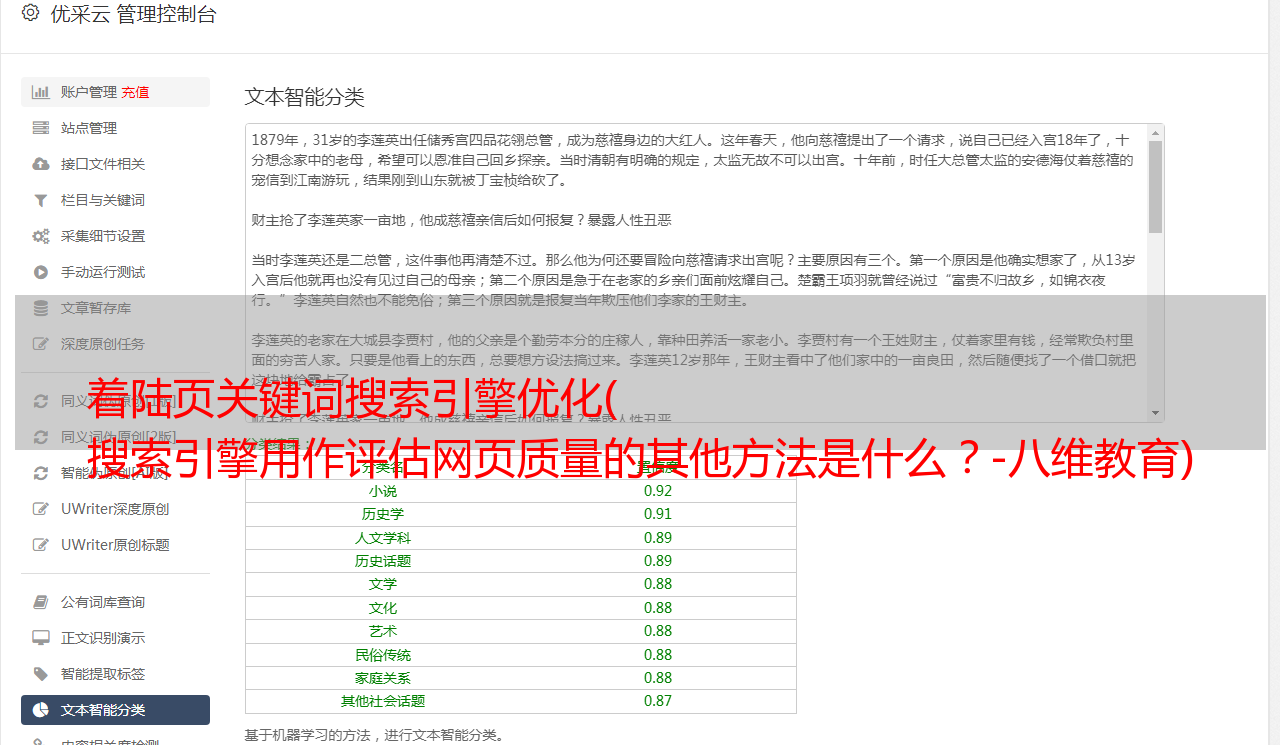The image size is (1280, 745).
Task: Click the red 充值 link
Action: coord(135,92)
